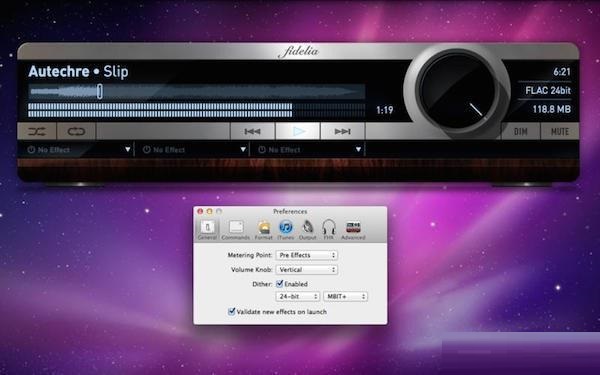Open the leftmost No Effect dropdown arrow
The image size is (600, 375).
[128, 150]
